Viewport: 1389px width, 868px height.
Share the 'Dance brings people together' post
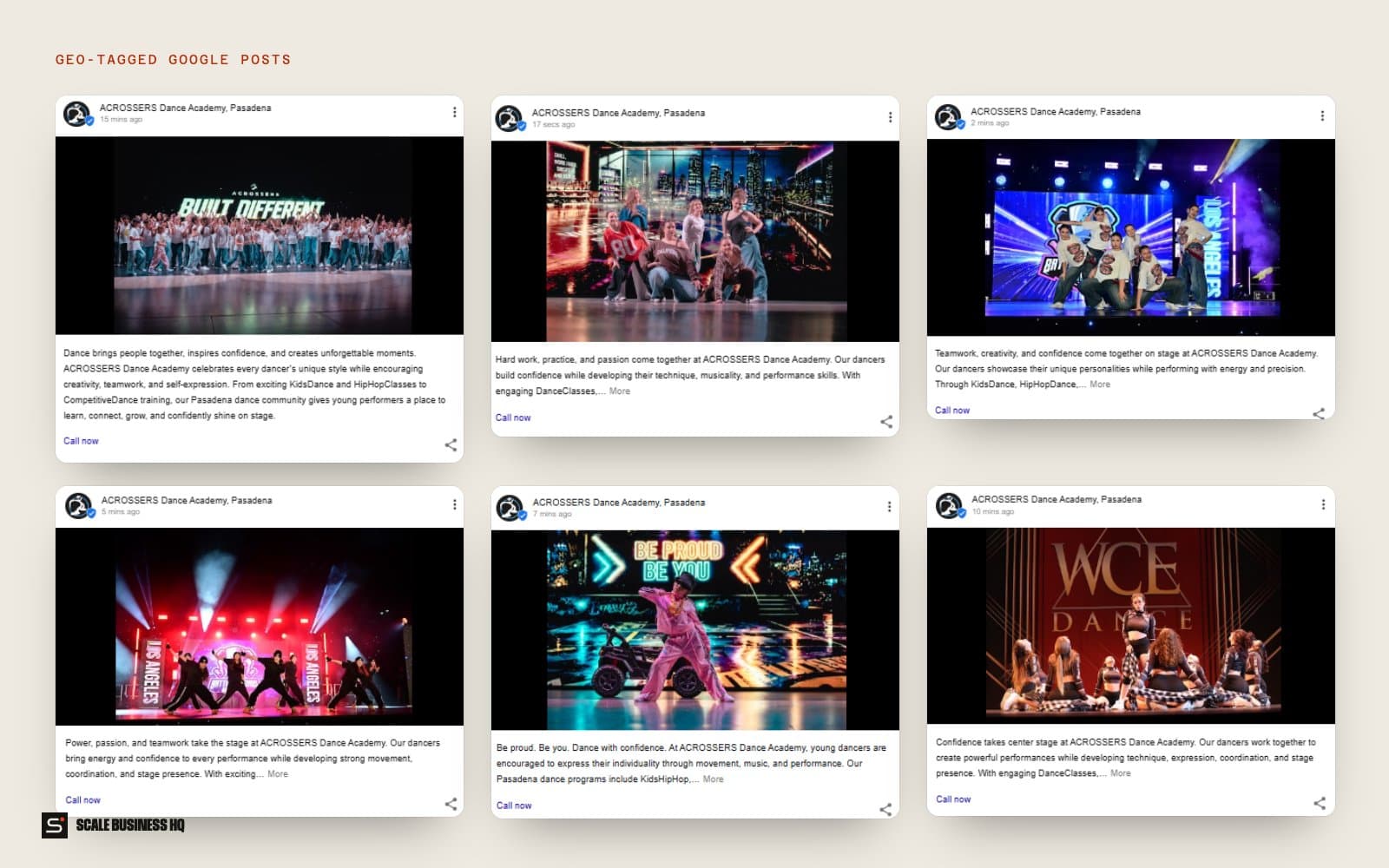pos(451,445)
